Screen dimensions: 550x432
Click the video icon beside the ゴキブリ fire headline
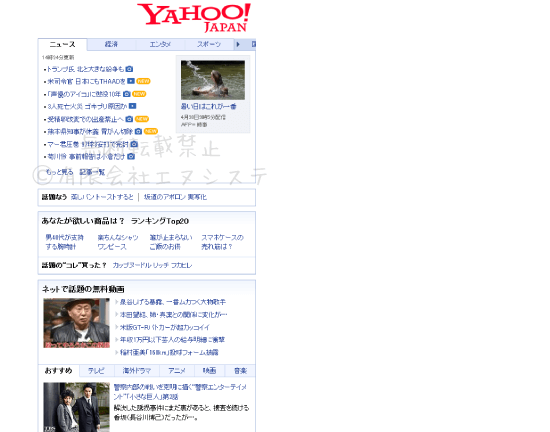tap(132, 106)
